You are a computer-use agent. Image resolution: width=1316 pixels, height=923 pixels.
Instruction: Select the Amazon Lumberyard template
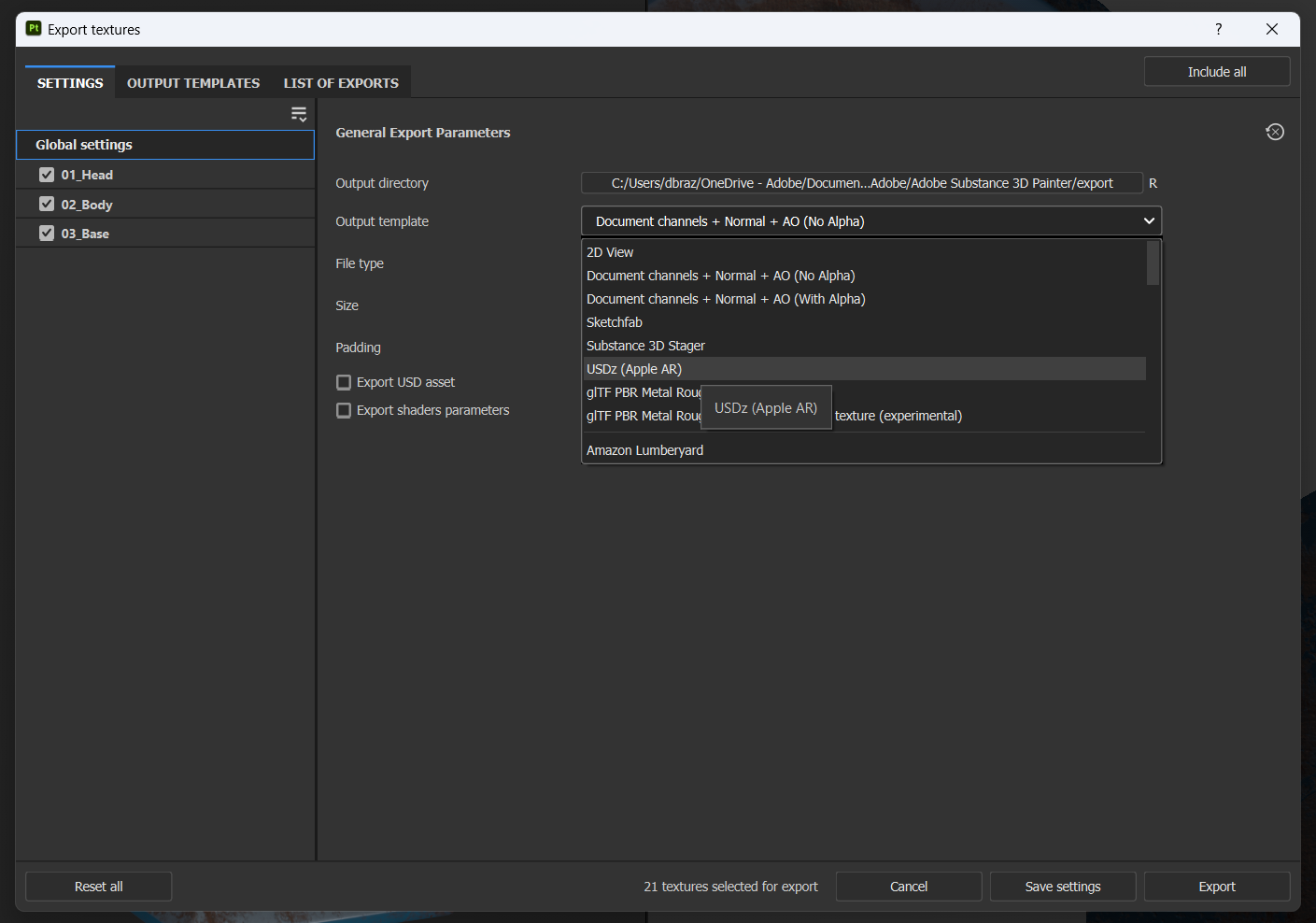(644, 449)
